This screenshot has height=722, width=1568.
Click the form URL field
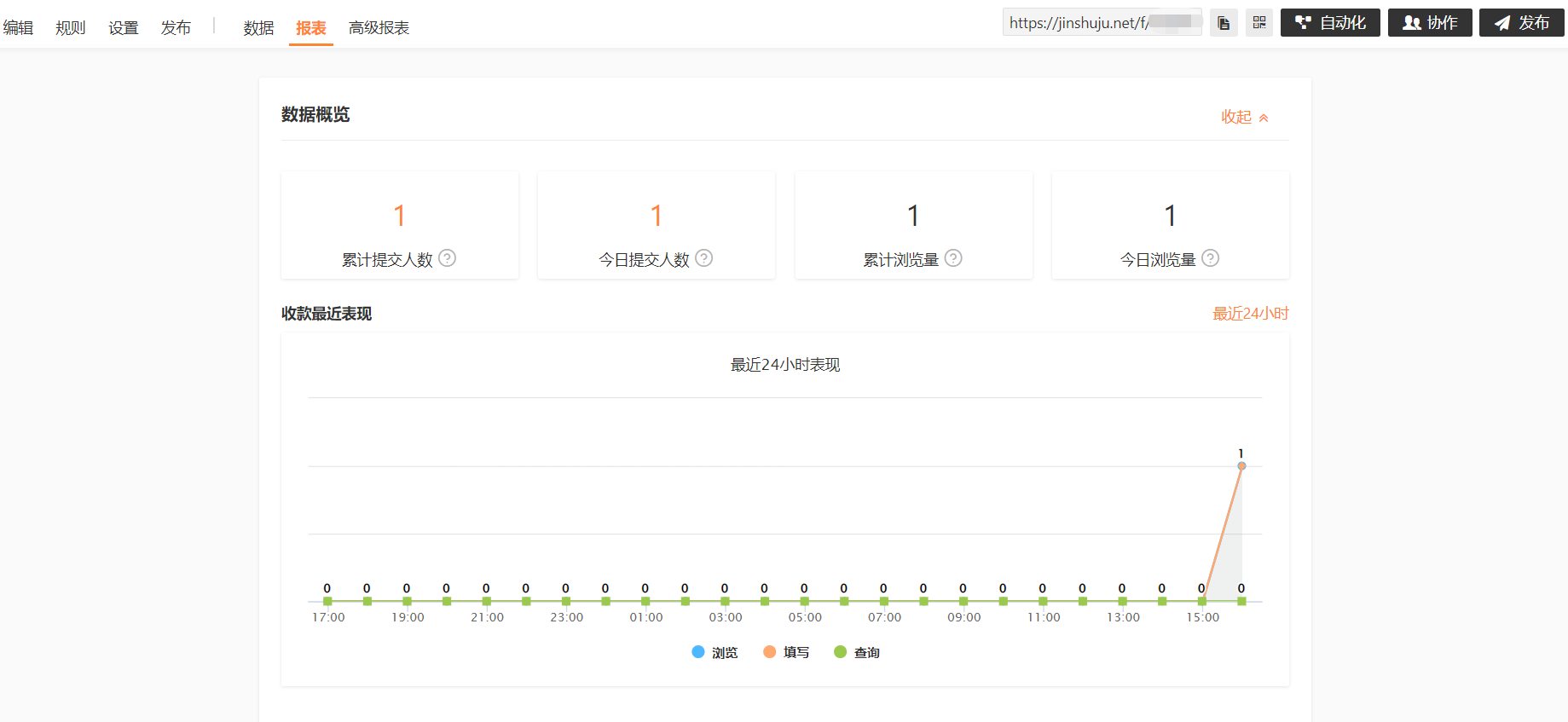coord(1102,23)
